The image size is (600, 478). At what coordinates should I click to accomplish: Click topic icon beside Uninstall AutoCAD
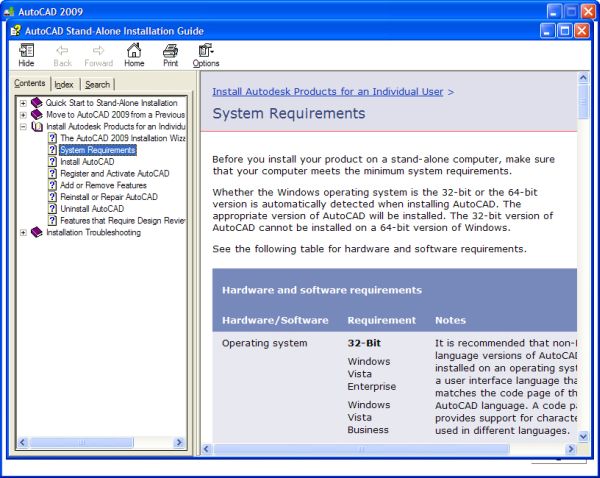coord(52,209)
